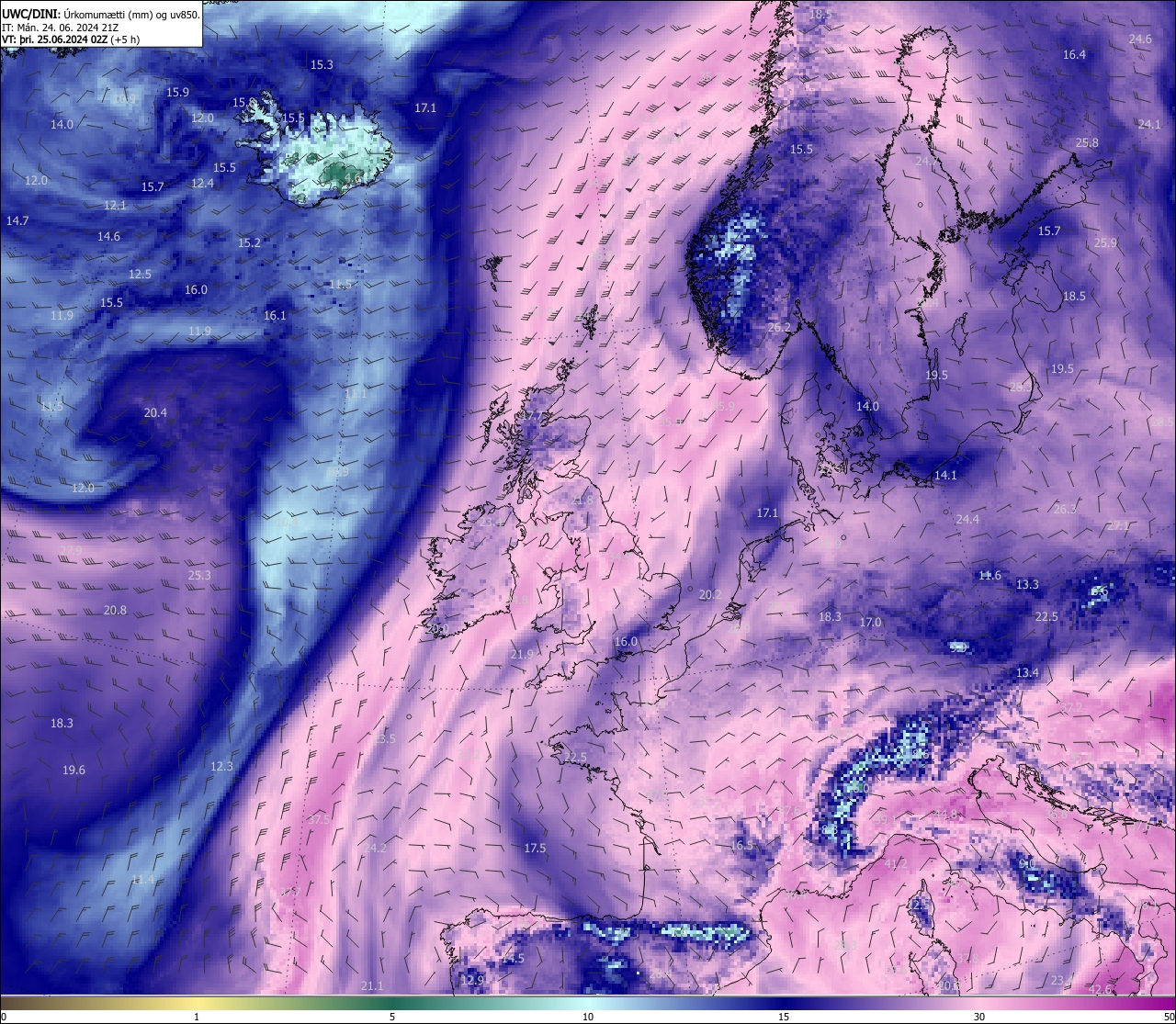Click the '10' label on the color scale
Screen dimensions: 1176x1024
coord(588,1017)
